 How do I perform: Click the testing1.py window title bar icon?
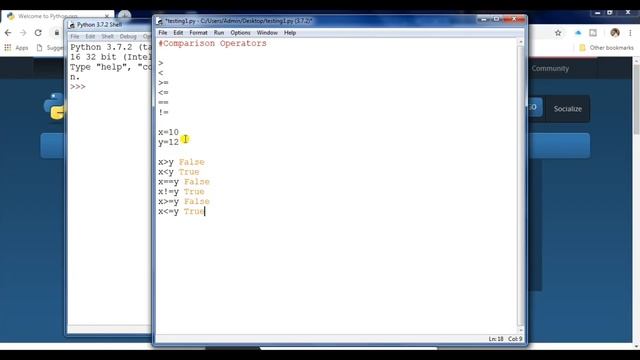click(x=160, y=21)
